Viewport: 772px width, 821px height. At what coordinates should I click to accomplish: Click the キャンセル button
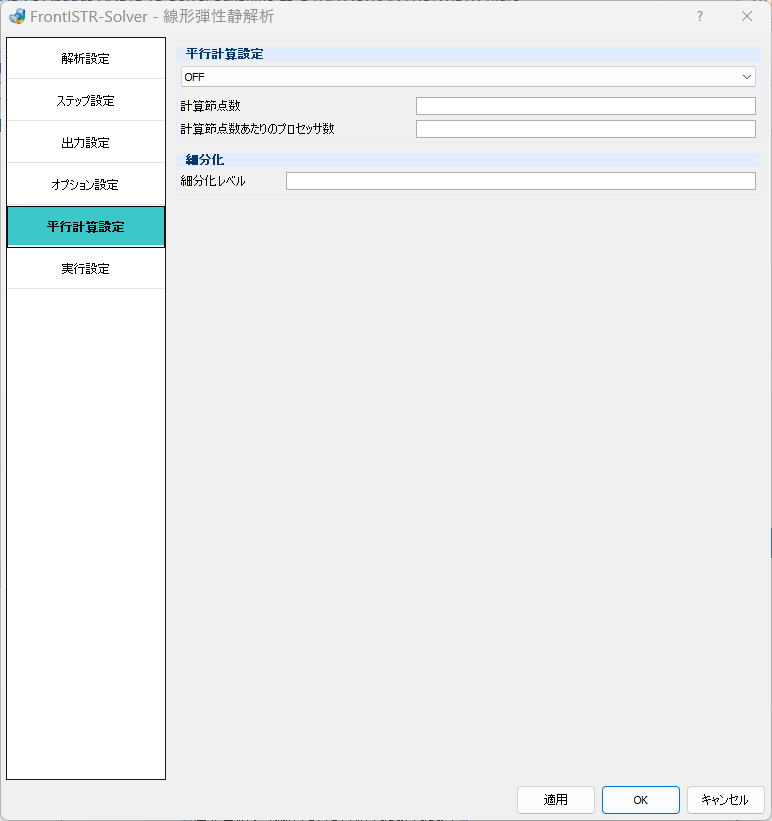(x=725, y=800)
